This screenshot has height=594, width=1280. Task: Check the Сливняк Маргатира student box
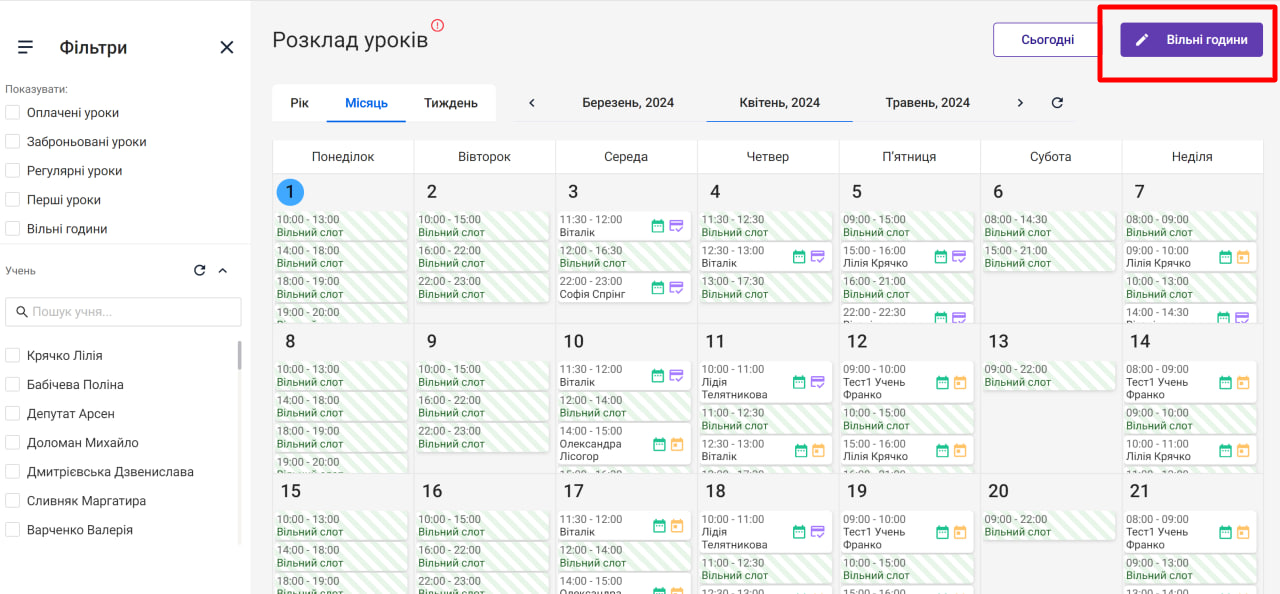coord(13,501)
